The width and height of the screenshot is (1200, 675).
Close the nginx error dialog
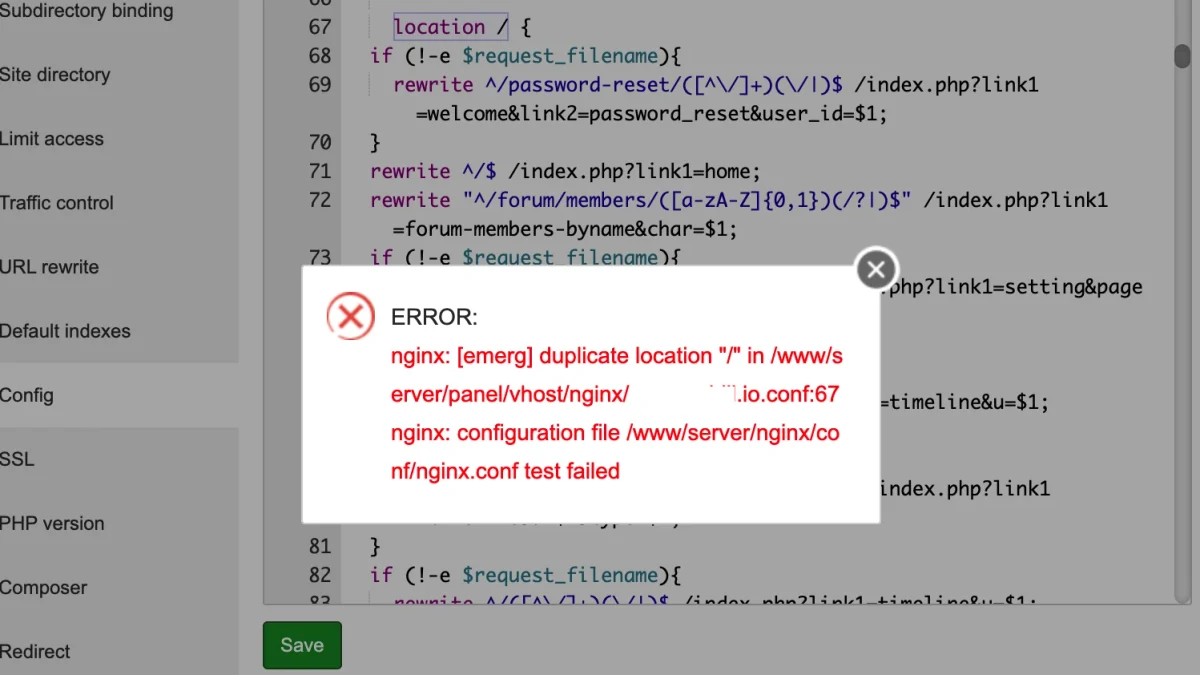(x=876, y=268)
